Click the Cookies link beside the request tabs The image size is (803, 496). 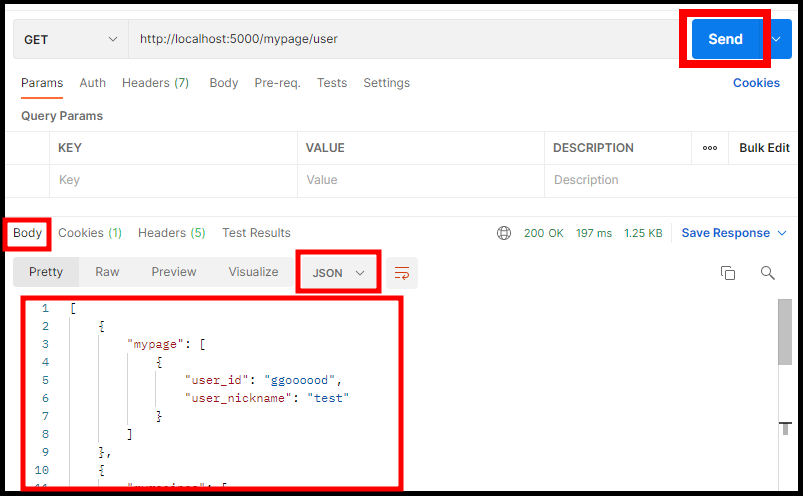coord(756,83)
